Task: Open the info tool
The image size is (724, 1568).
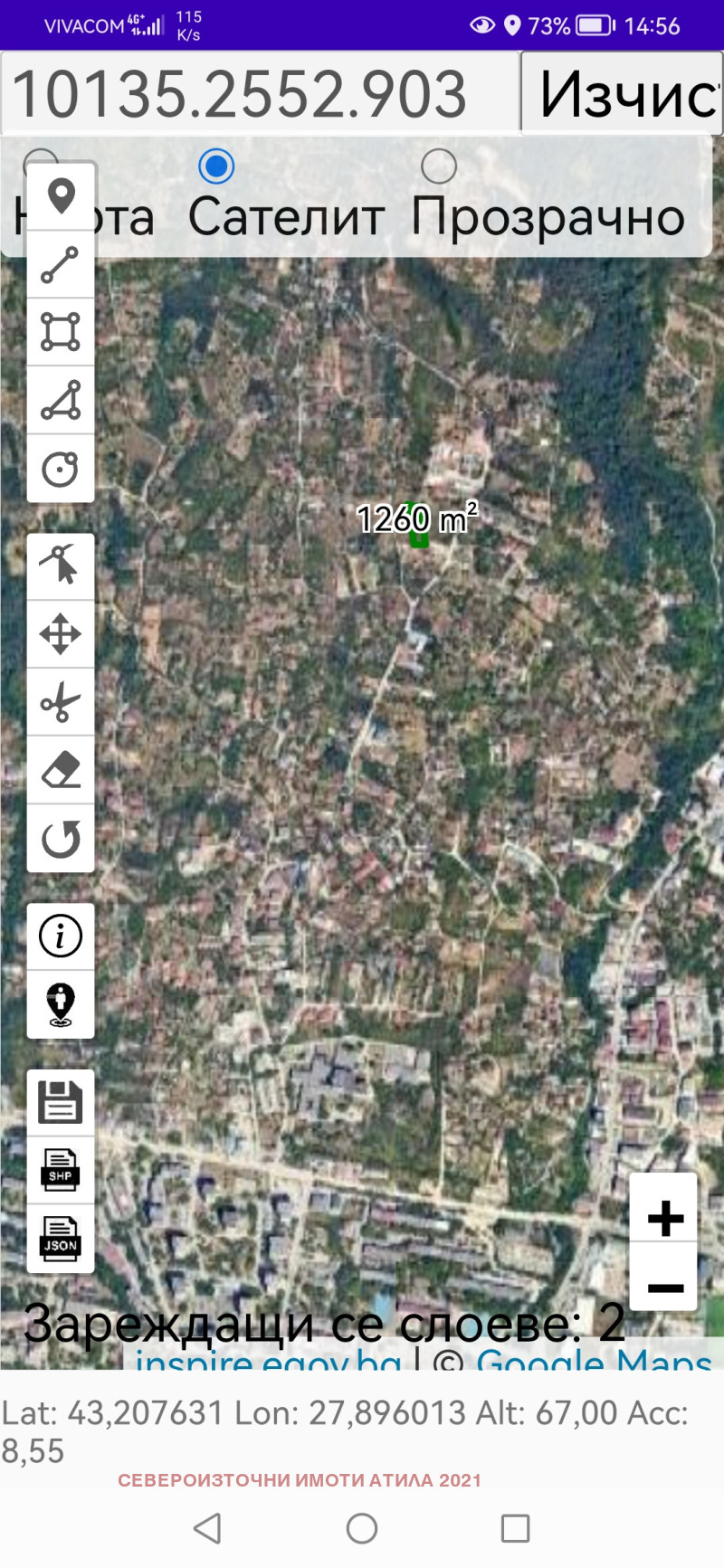Action: [x=61, y=936]
